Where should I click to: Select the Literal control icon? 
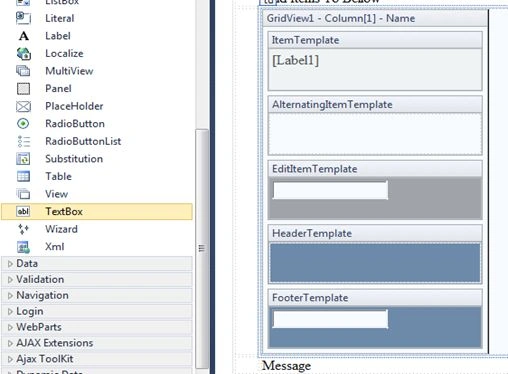[x=23, y=18]
